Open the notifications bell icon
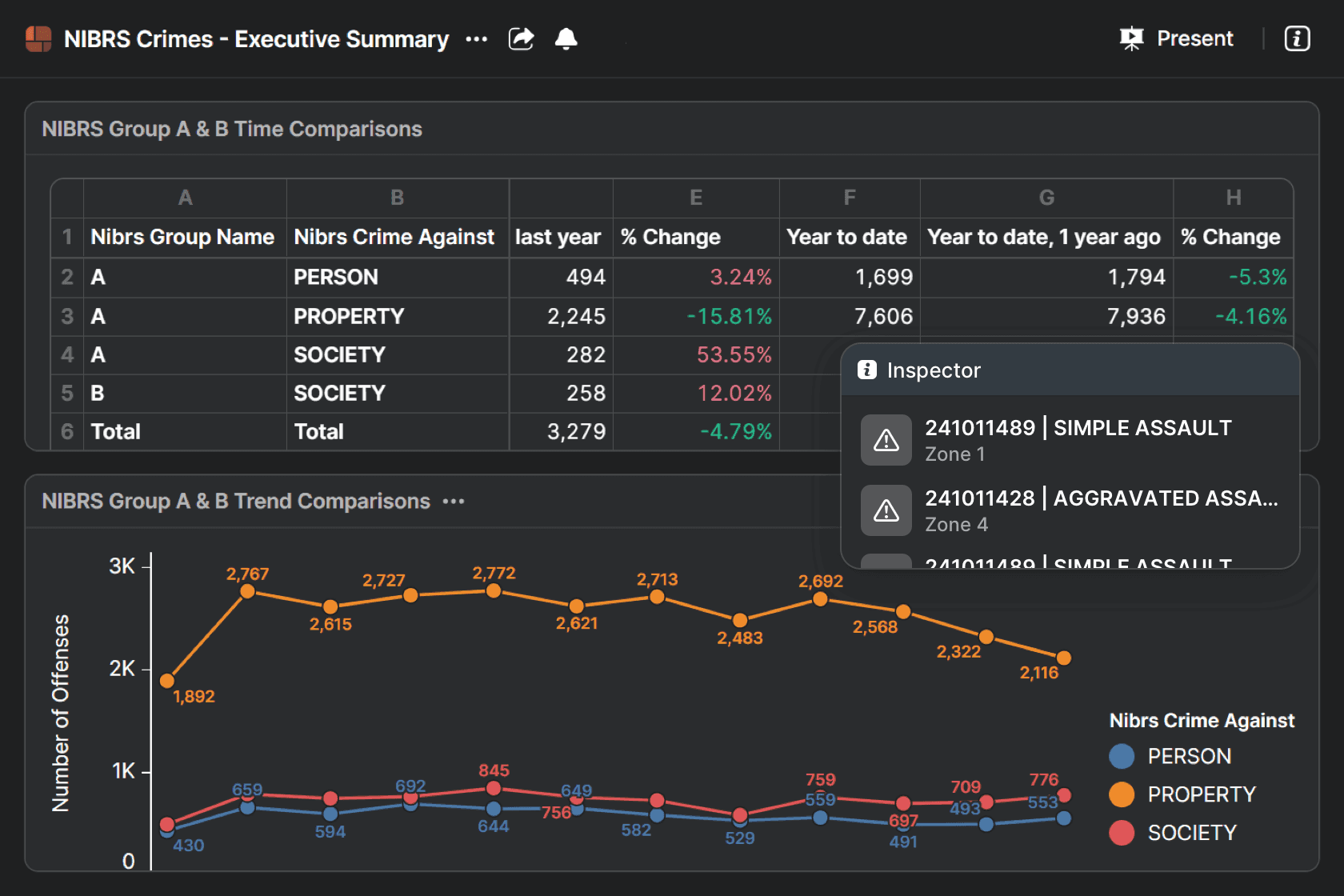 [x=566, y=38]
